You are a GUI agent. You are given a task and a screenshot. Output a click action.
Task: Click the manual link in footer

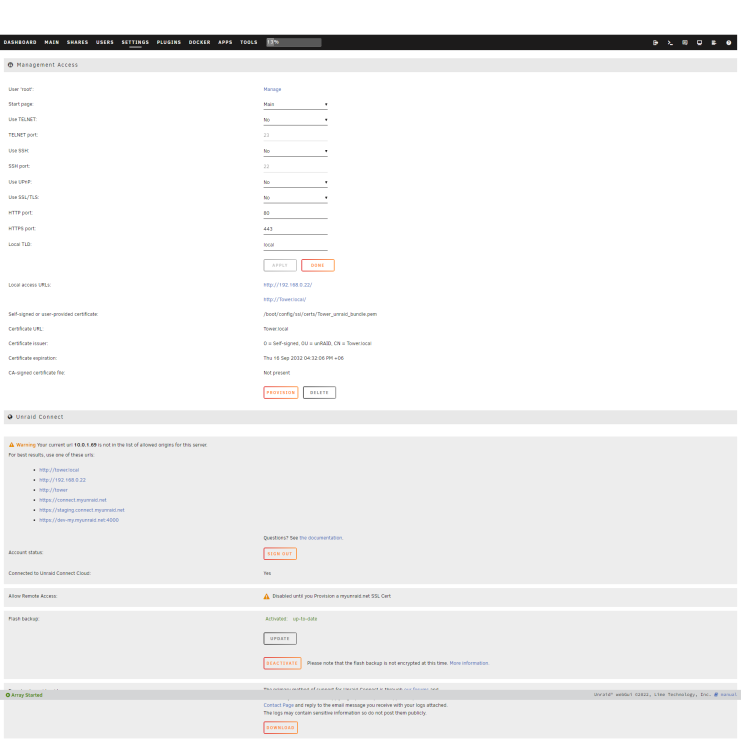click(729, 695)
